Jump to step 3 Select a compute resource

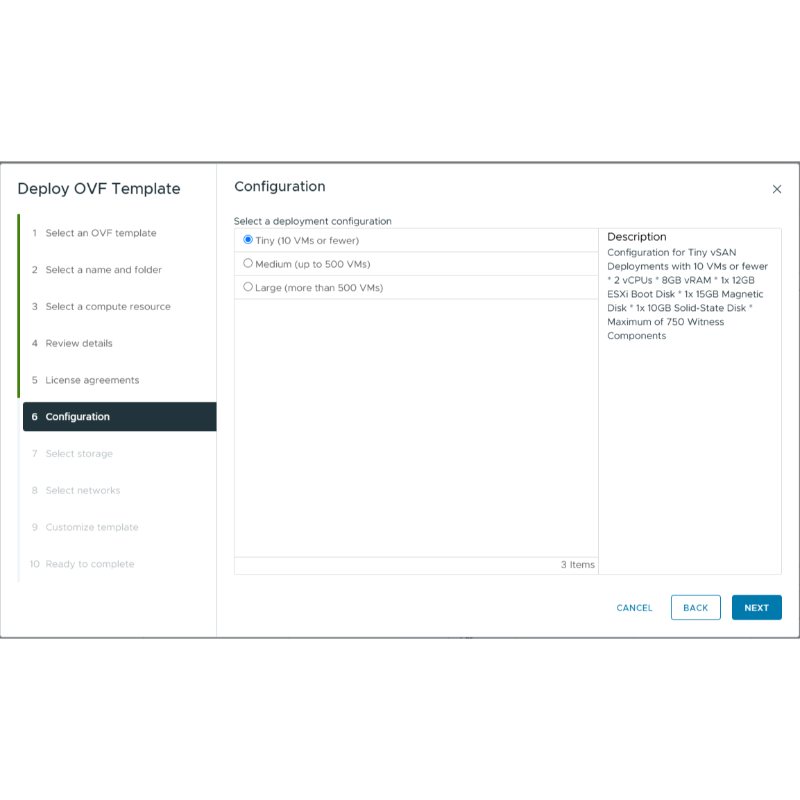108,307
